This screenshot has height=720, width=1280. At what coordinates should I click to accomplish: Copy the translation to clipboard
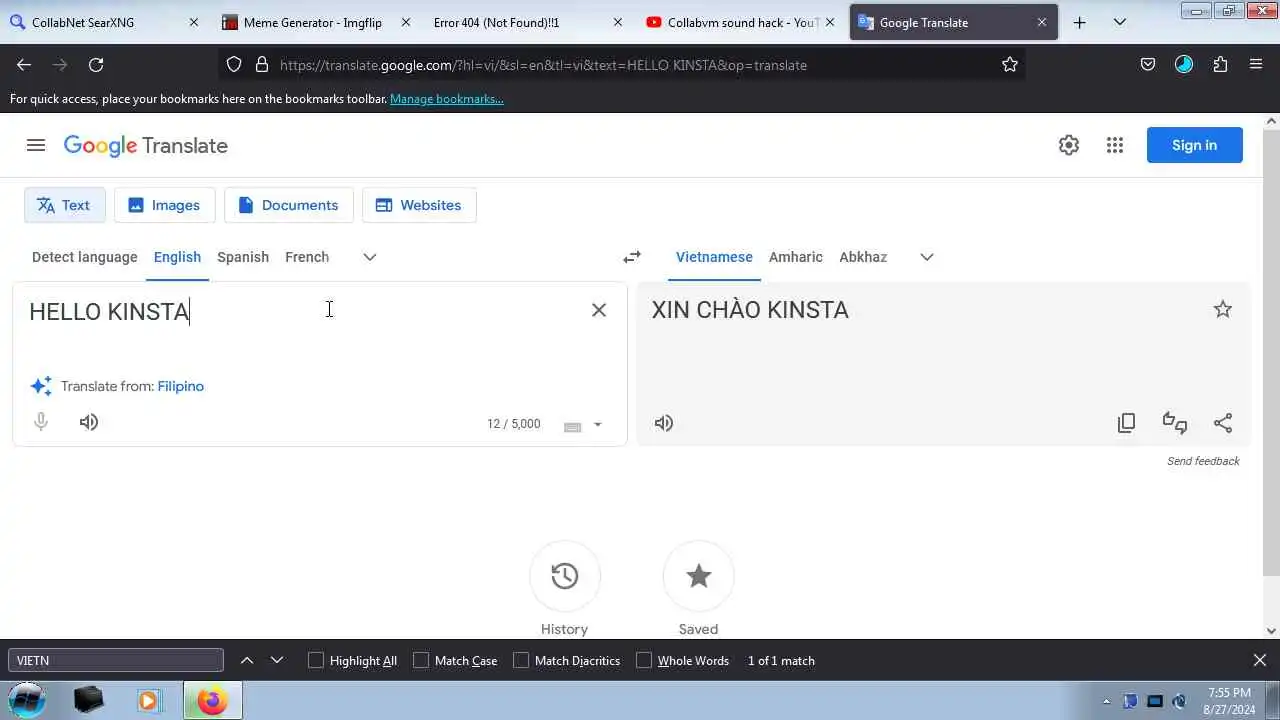tap(1126, 423)
